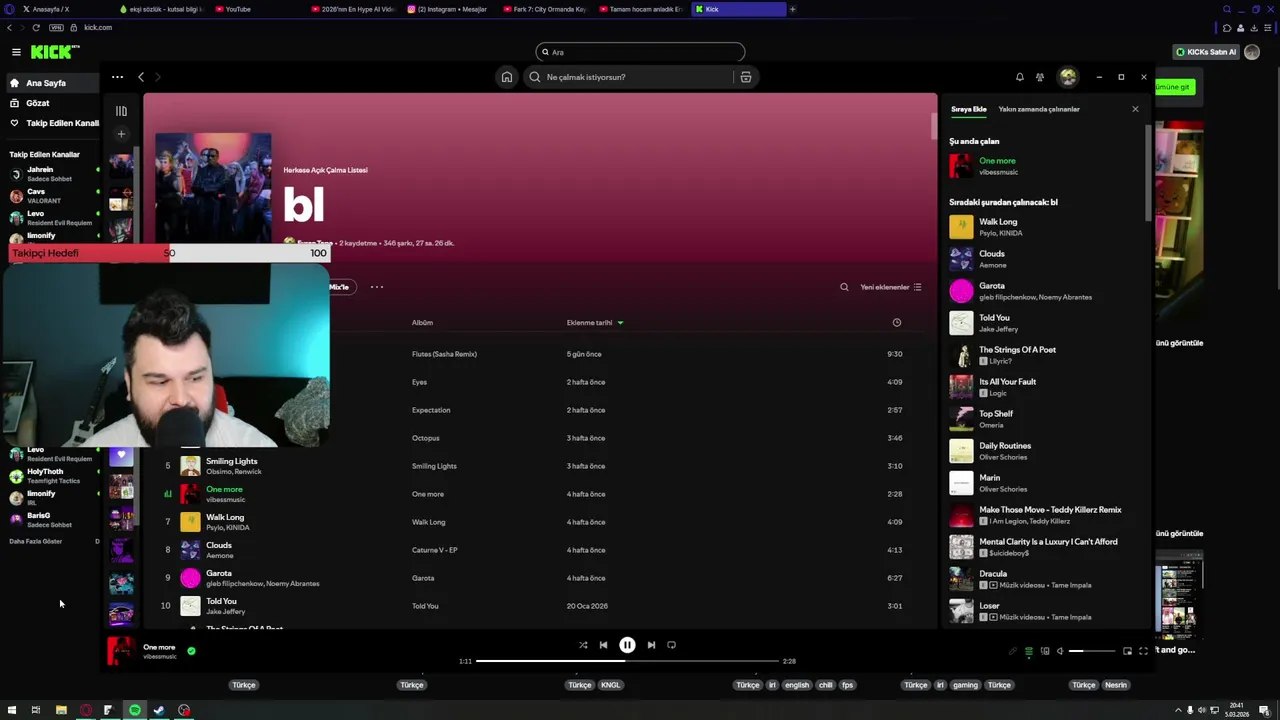This screenshot has width=1280, height=720.
Task: Open Steam from Windows taskbar
Action: pos(159,710)
